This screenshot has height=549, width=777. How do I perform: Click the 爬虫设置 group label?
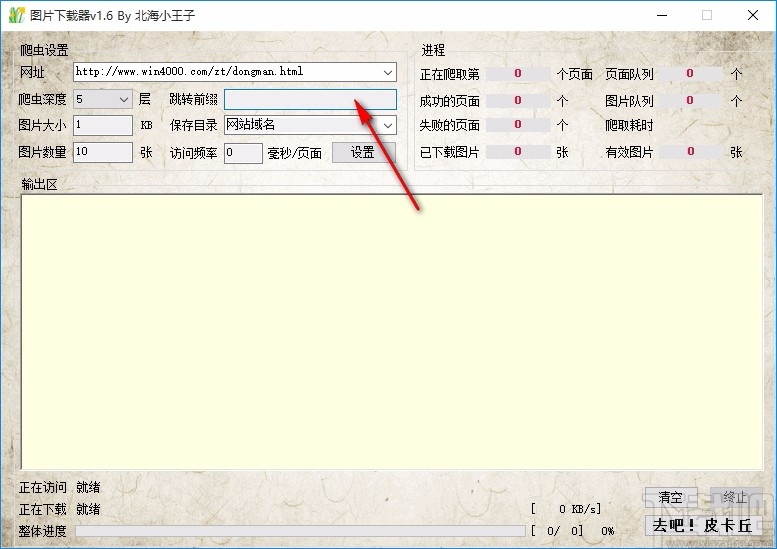pos(44,50)
